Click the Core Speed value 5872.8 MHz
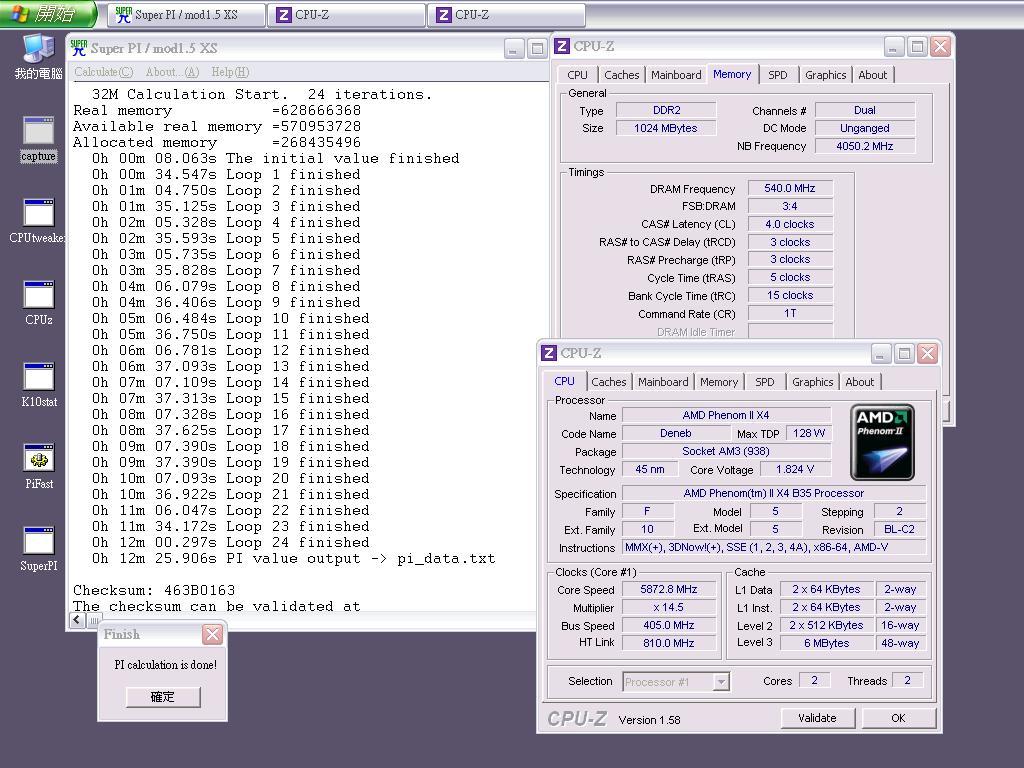The image size is (1024, 768). click(668, 589)
